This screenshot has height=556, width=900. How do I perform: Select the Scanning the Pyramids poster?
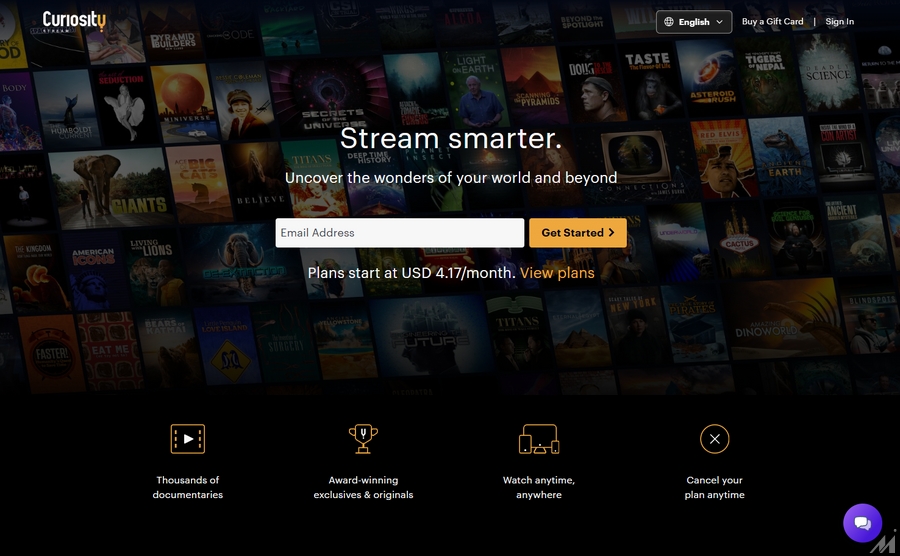coord(534,85)
